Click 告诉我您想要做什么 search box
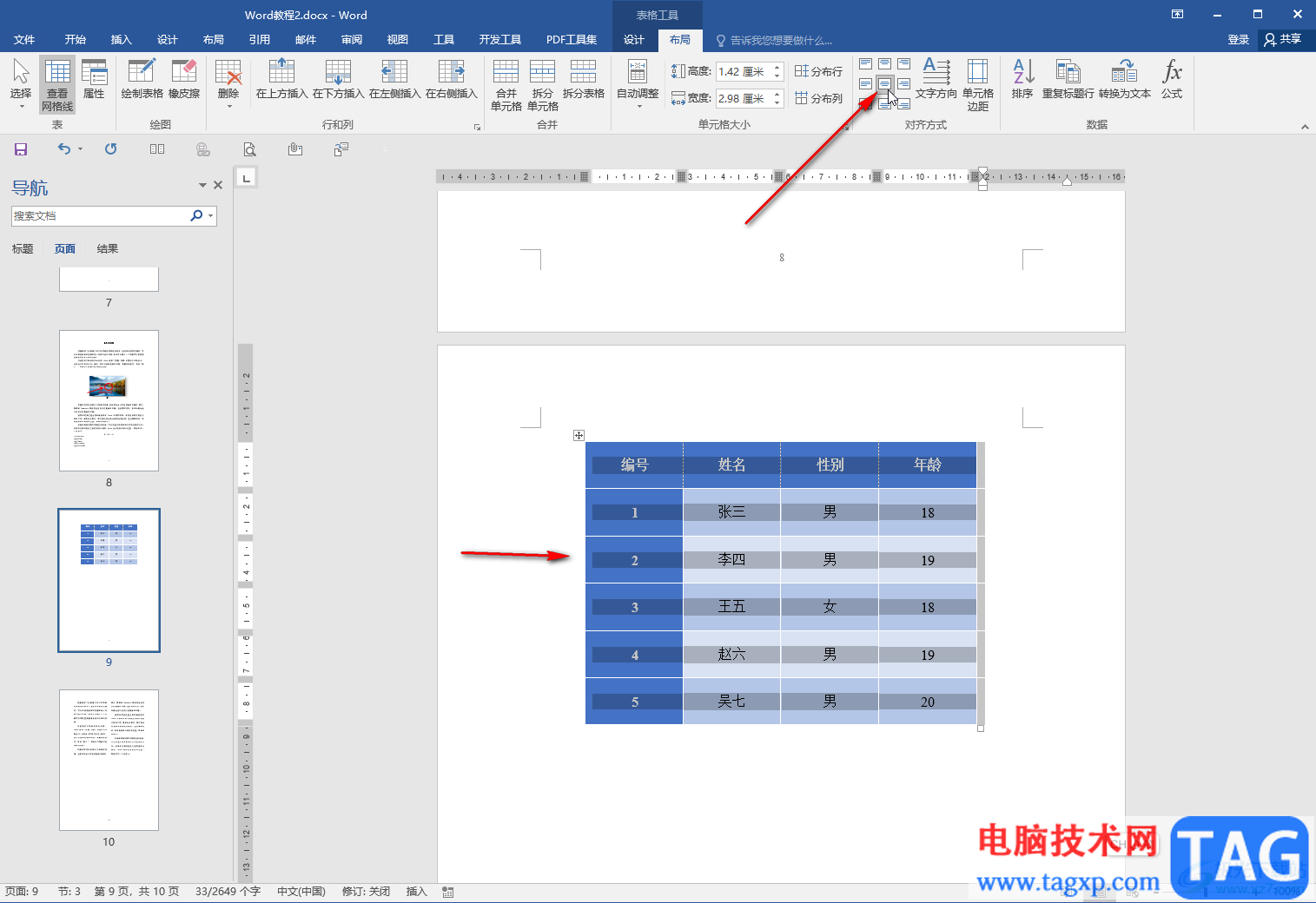This screenshot has height=903, width=1316. (774, 41)
